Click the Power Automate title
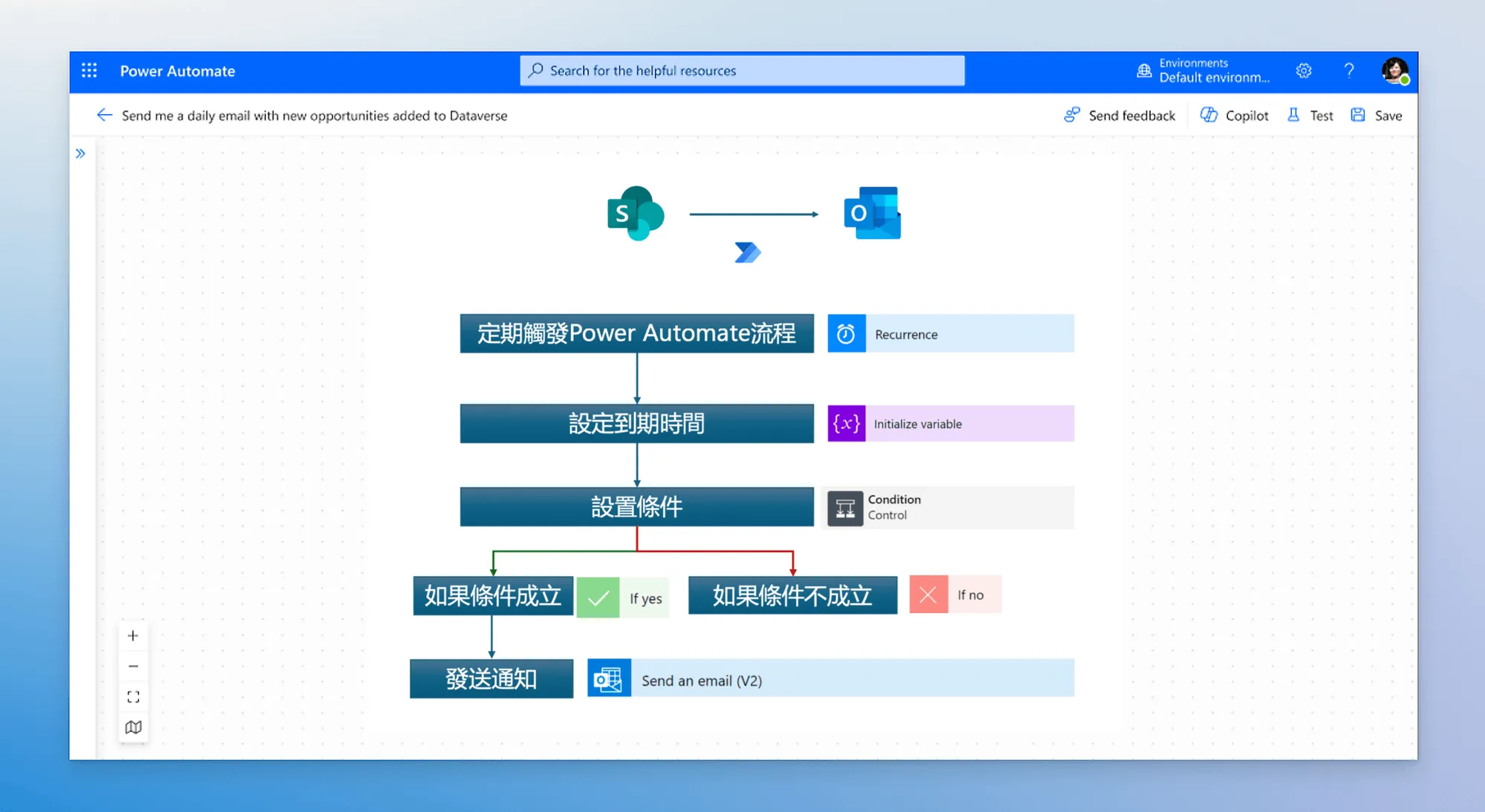 click(x=177, y=71)
